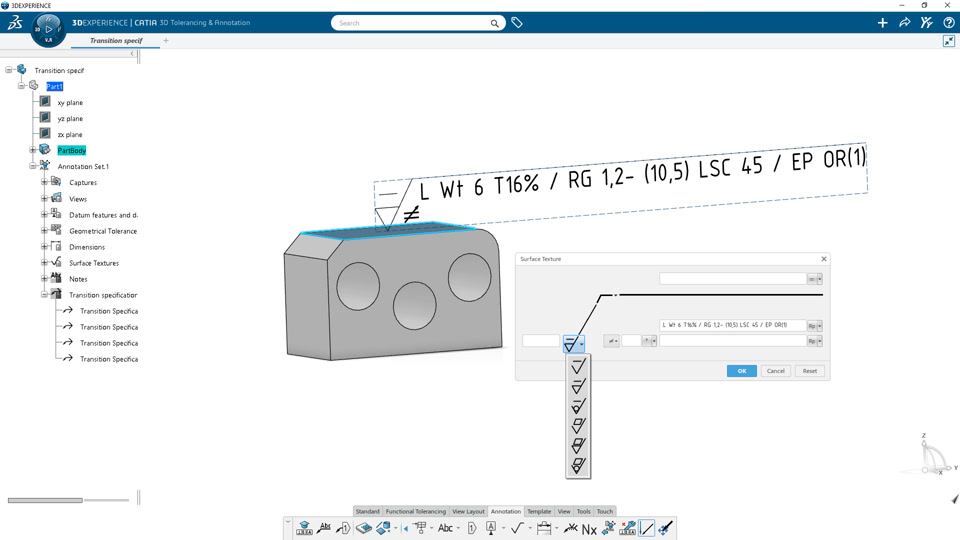The height and width of the screenshot is (540, 960).
Task: Click the compass play button
Action: pyautogui.click(x=49, y=29)
